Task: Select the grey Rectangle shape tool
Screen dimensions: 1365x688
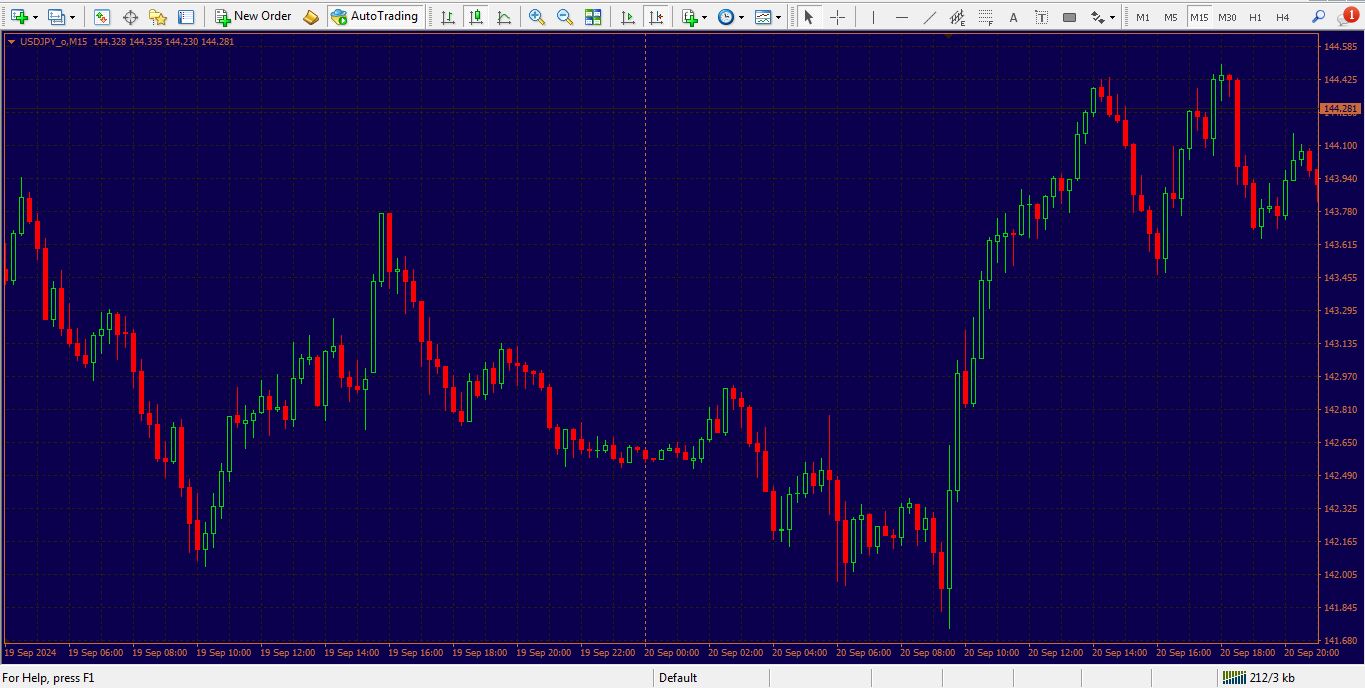Action: pyautogui.click(x=1069, y=17)
